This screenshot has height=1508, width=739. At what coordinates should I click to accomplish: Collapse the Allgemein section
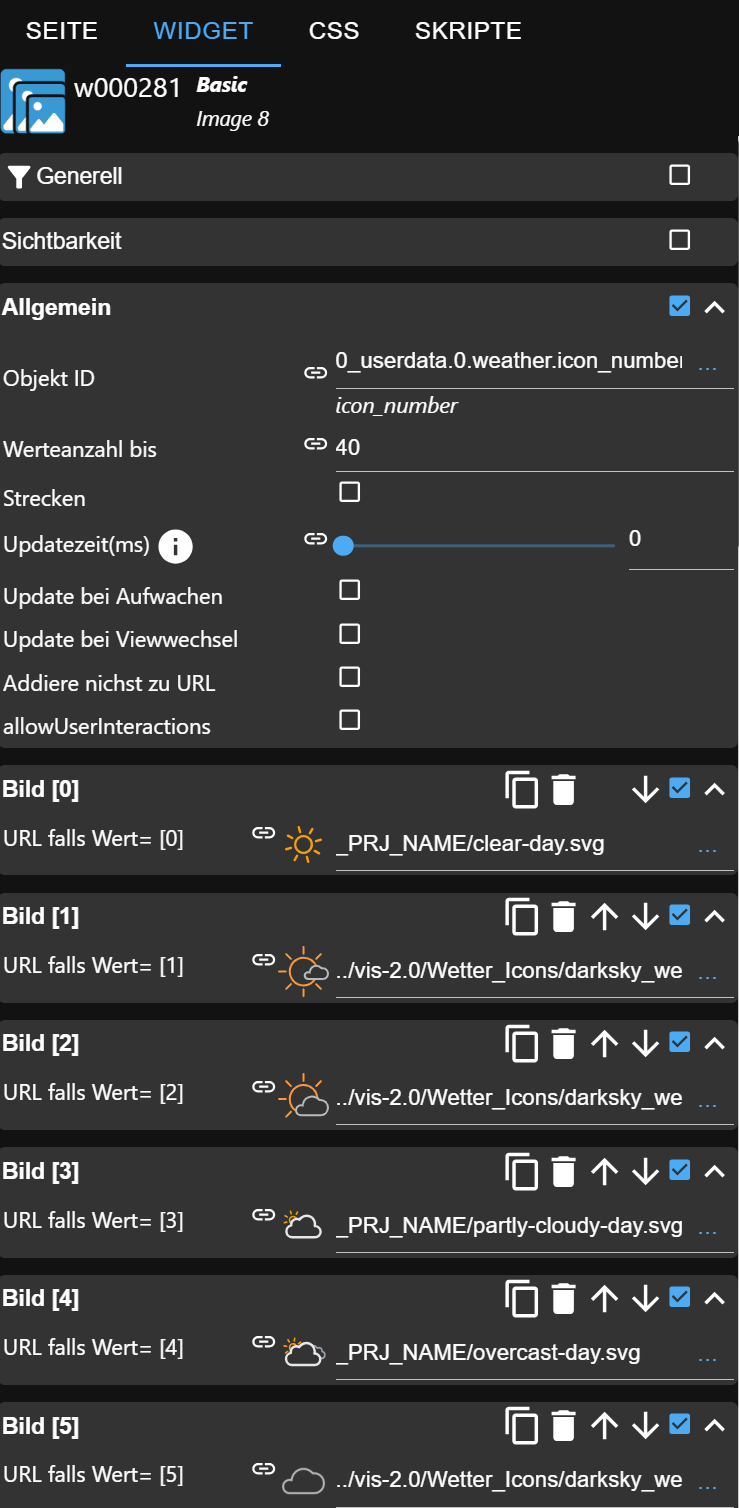click(714, 307)
